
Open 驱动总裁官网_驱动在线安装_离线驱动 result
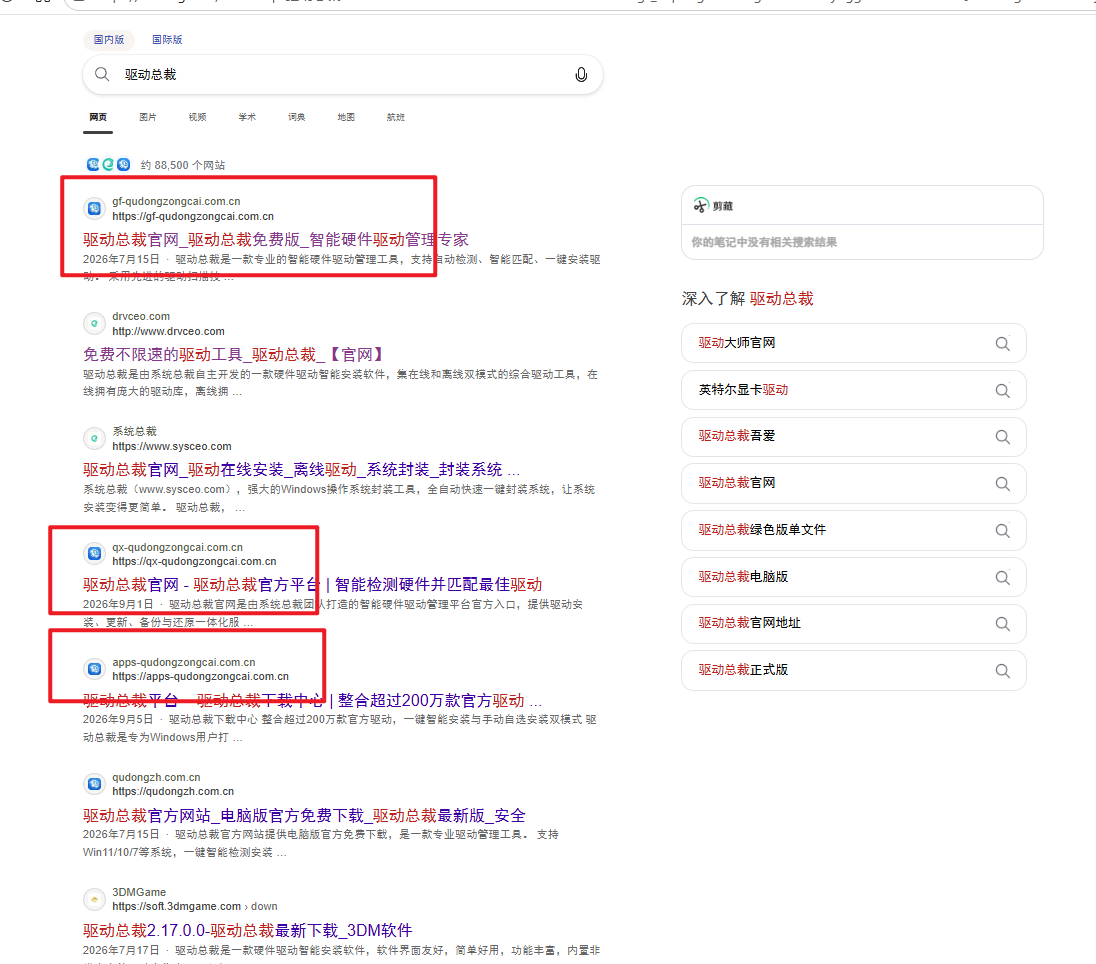pos(301,470)
